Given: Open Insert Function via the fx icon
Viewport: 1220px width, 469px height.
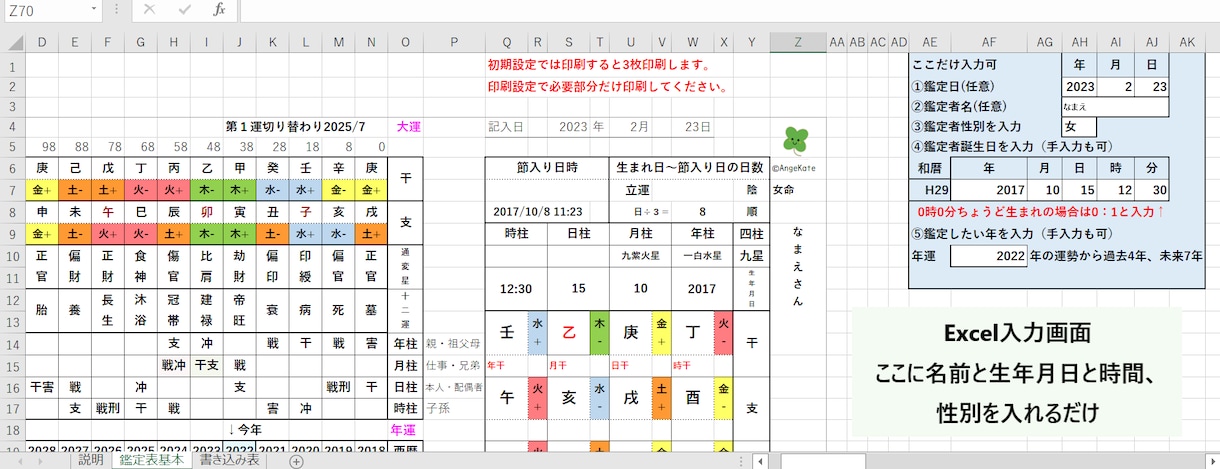Looking at the screenshot, I should 219,10.
